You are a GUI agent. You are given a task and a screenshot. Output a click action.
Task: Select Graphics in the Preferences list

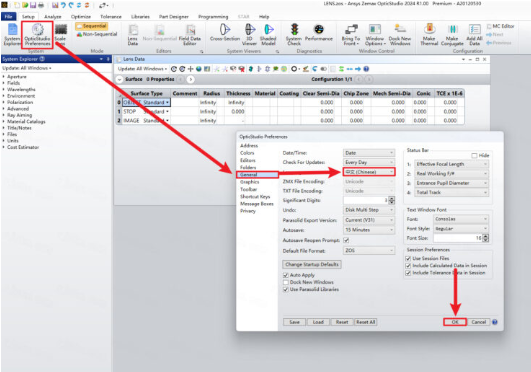(x=250, y=182)
